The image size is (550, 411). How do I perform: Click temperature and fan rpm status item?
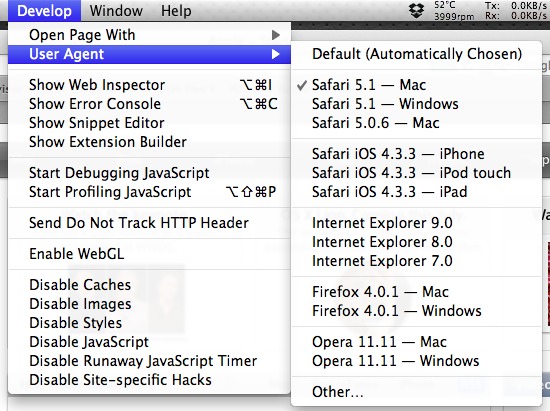454,11
